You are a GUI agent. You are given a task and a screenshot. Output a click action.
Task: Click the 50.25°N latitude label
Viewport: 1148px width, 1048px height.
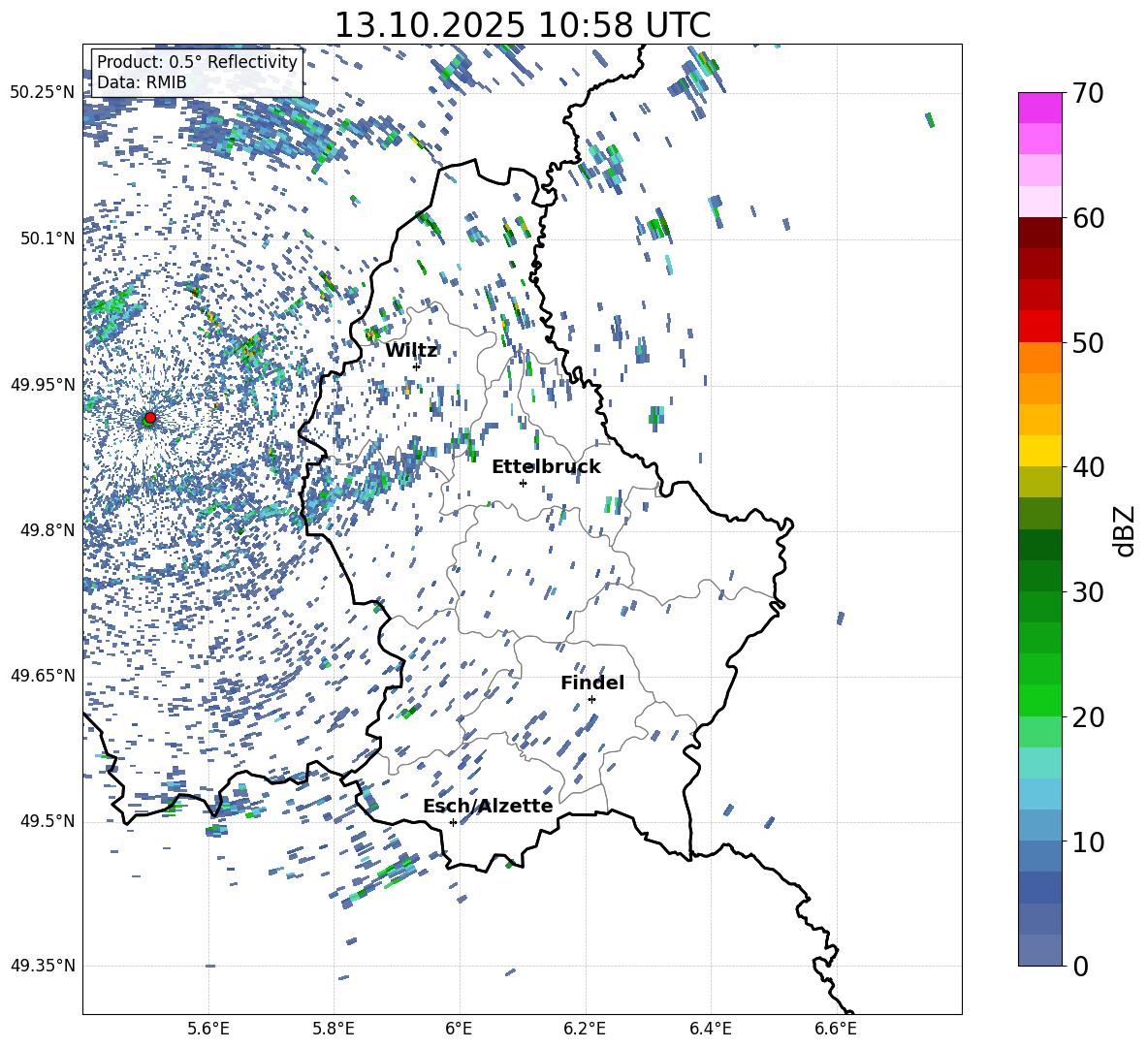43,93
